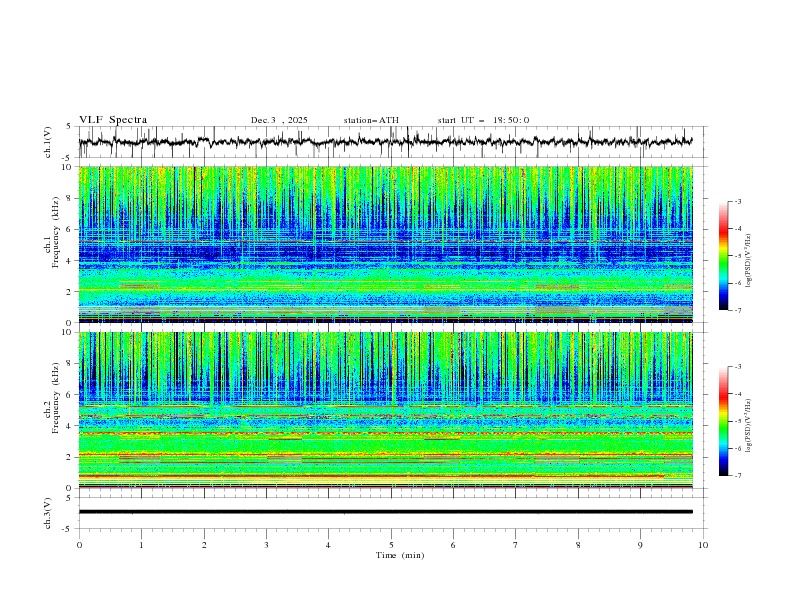Viewport: 792px width, 612px height.
Task: Click the "-3" tick on upper color scale
Action: (x=737, y=201)
